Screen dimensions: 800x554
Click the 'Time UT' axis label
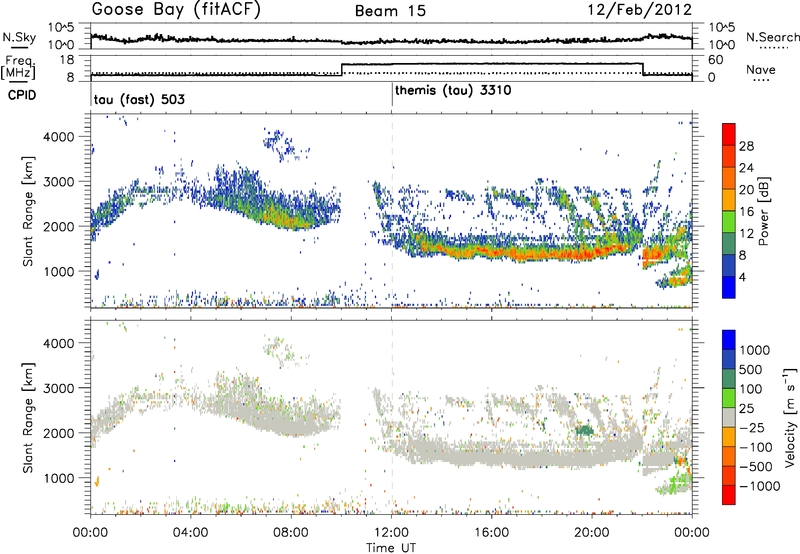pyautogui.click(x=391, y=548)
